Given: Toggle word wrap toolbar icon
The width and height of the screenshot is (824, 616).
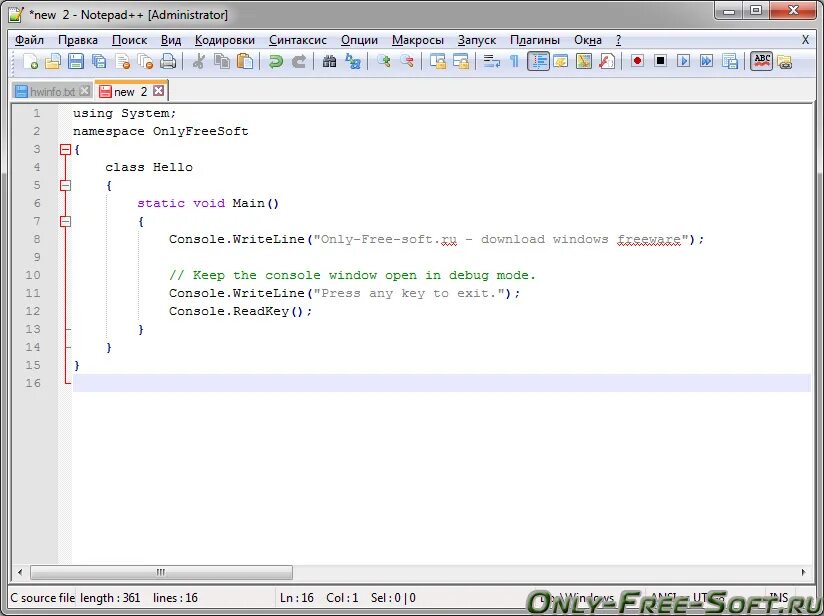Looking at the screenshot, I should click(x=491, y=61).
